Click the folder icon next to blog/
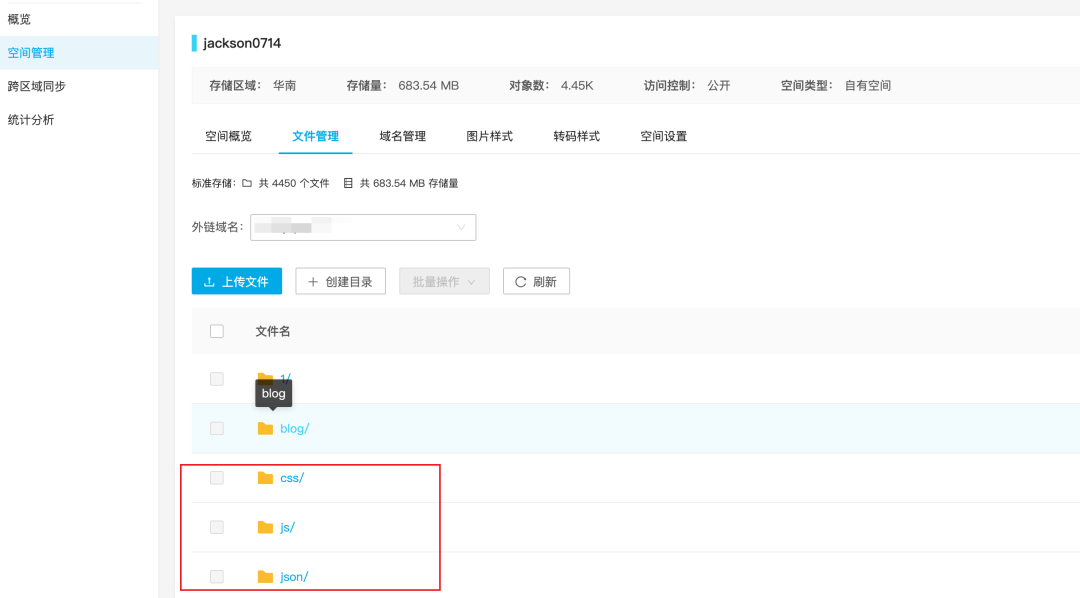This screenshot has height=598, width=1080. click(264, 428)
